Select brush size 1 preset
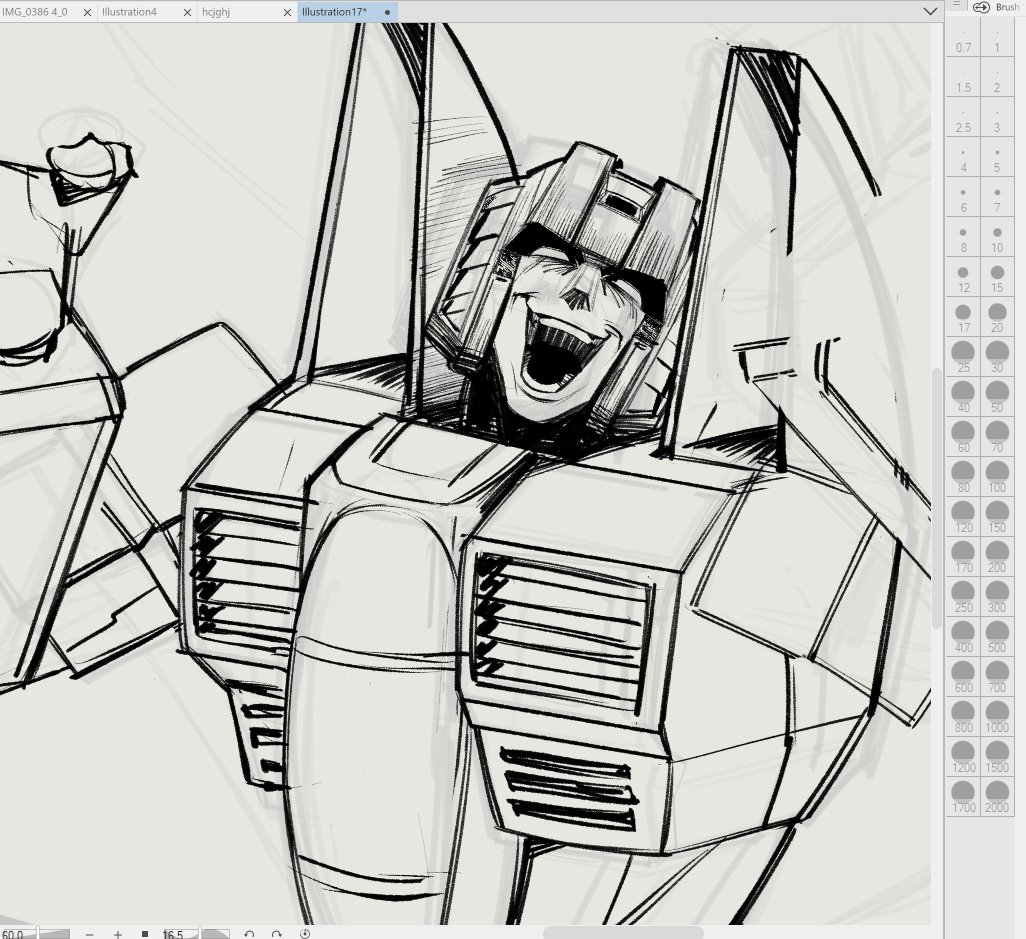This screenshot has width=1026, height=939. (x=997, y=39)
